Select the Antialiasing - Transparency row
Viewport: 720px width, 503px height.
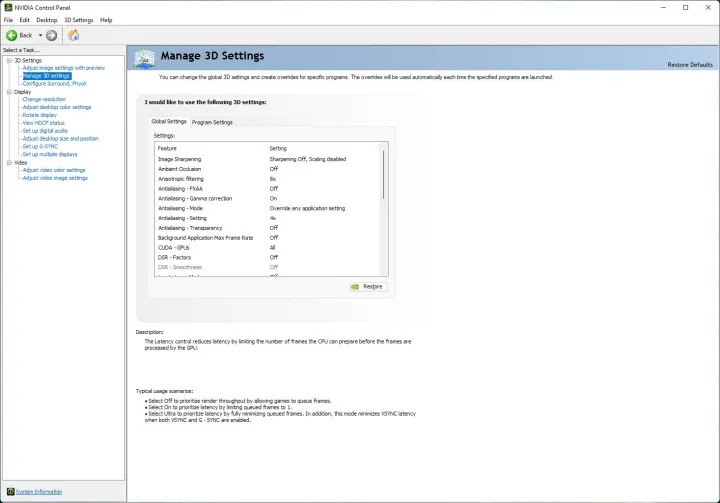(x=269, y=228)
